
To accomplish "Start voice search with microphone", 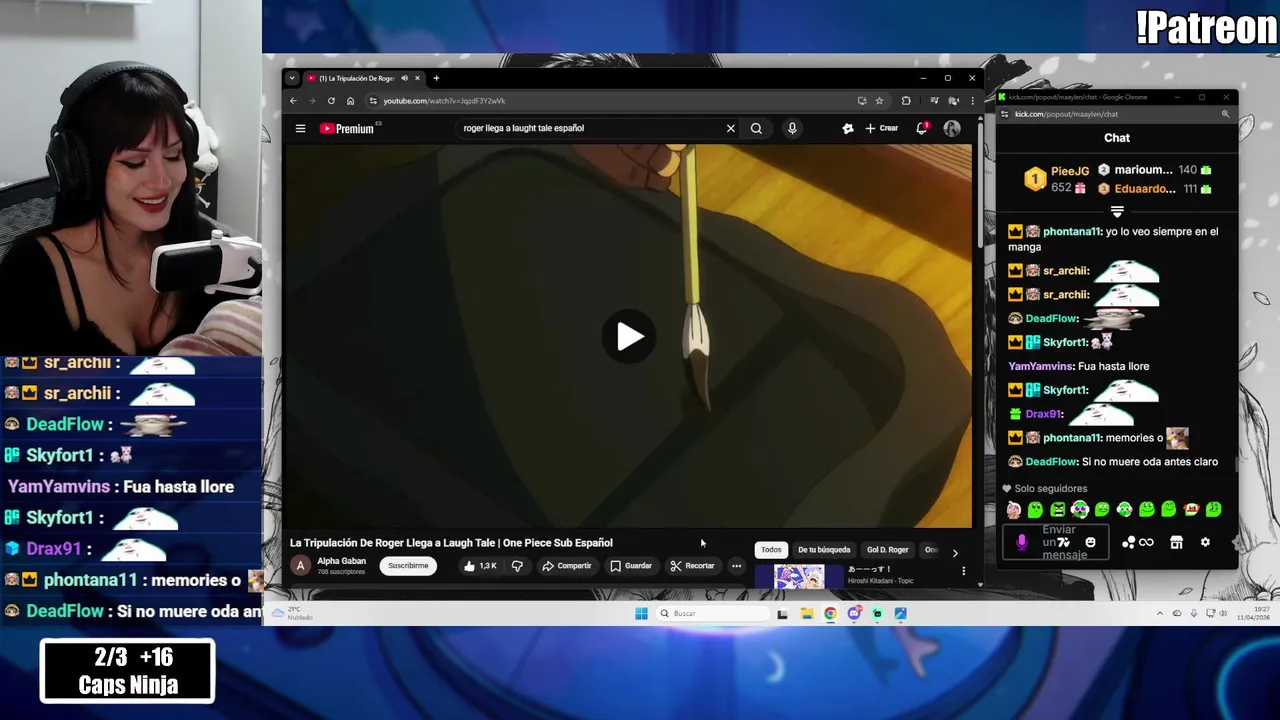I will tap(792, 128).
